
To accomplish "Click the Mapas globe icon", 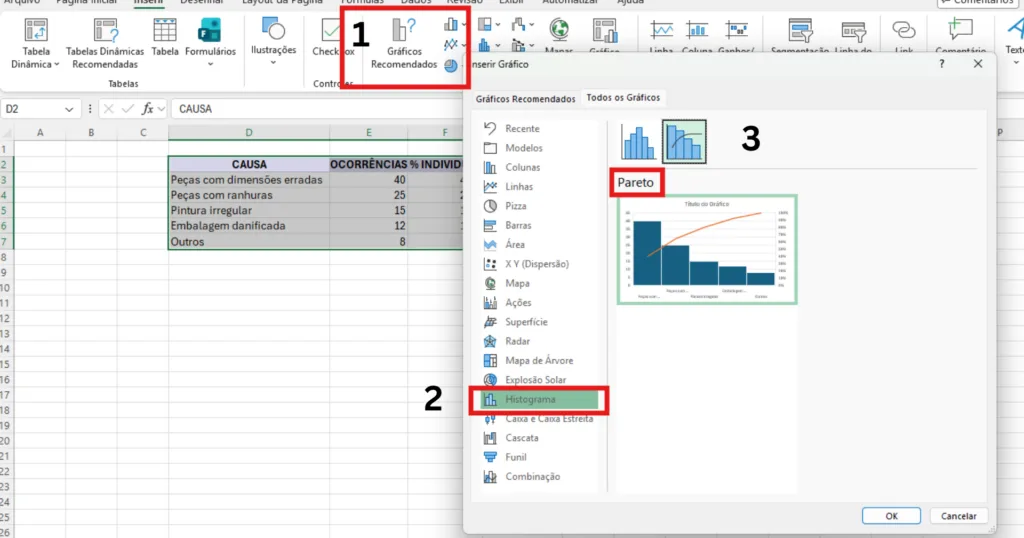I will pos(559,30).
